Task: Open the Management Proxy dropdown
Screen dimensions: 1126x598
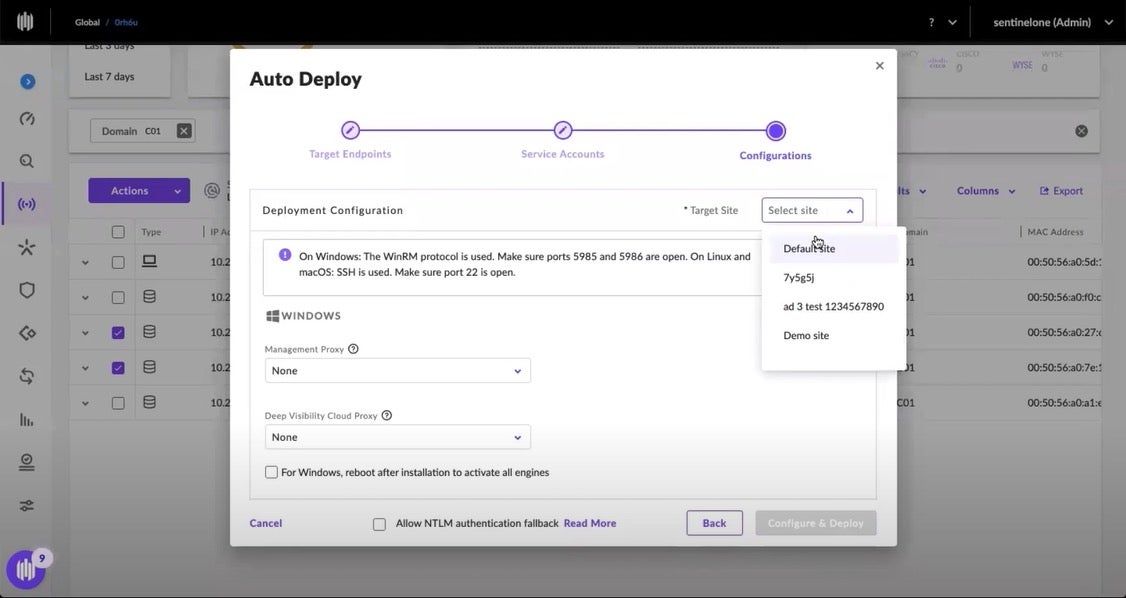Action: 397,371
